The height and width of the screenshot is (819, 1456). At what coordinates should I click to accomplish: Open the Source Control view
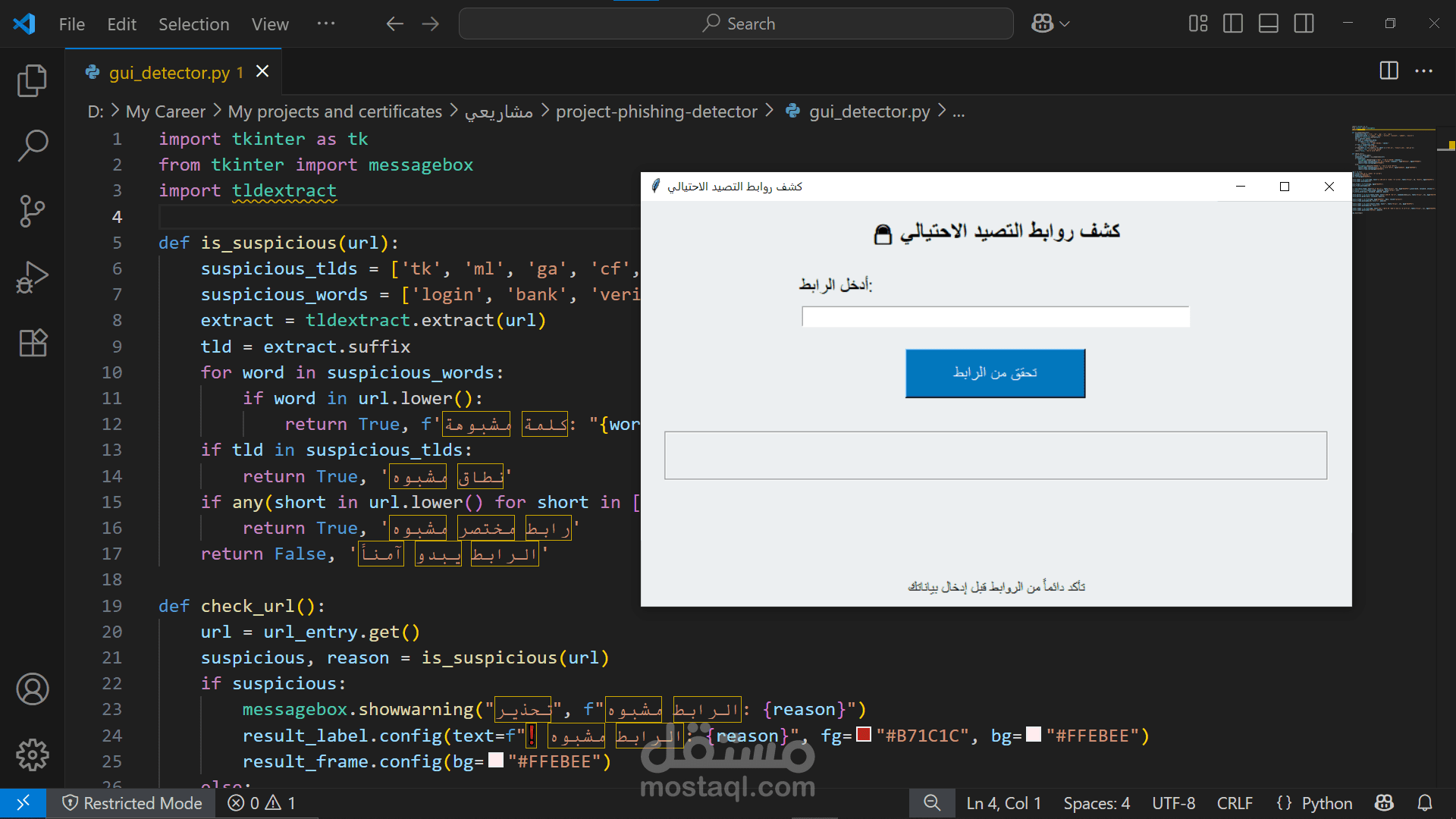32,212
